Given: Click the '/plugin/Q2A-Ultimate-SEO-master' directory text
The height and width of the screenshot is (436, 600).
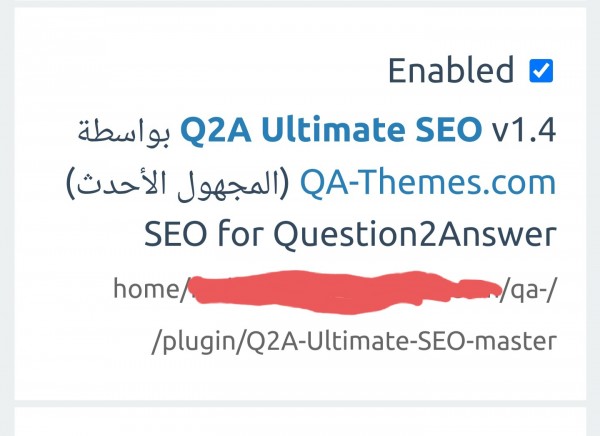Looking at the screenshot, I should (353, 342).
